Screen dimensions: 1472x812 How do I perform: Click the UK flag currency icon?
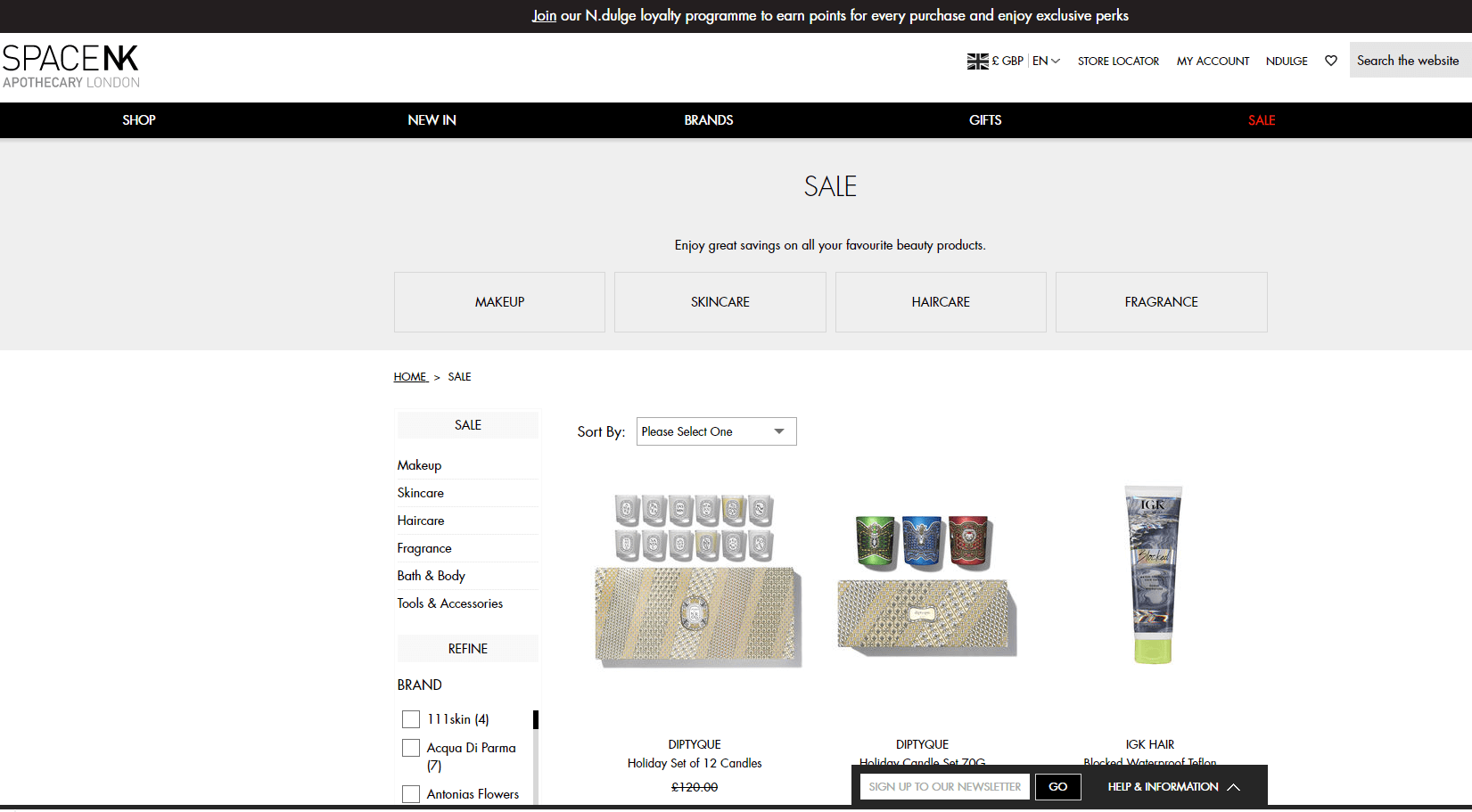click(x=977, y=61)
